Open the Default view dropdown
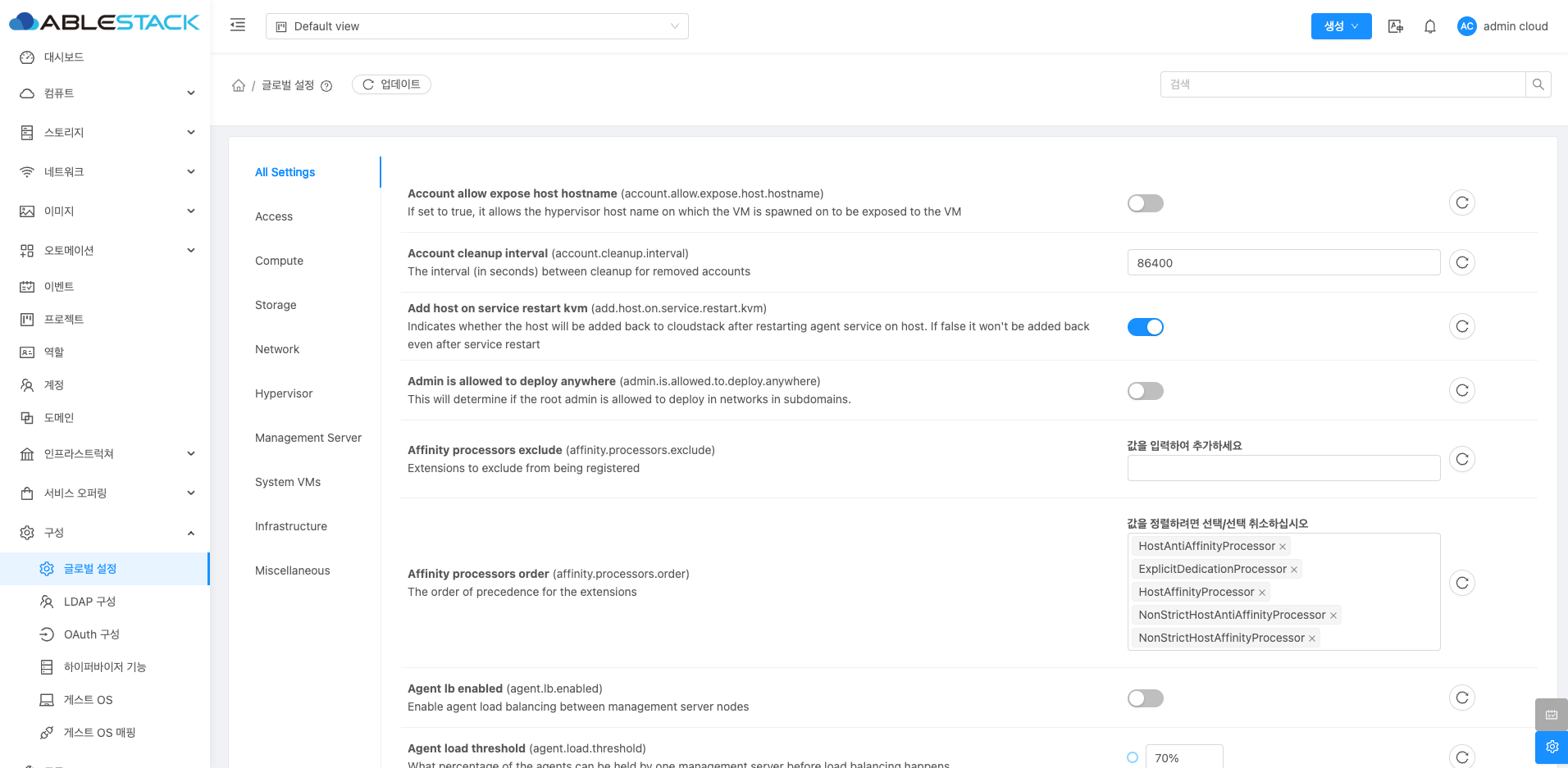This screenshot has width=1568, height=768. 476,26
